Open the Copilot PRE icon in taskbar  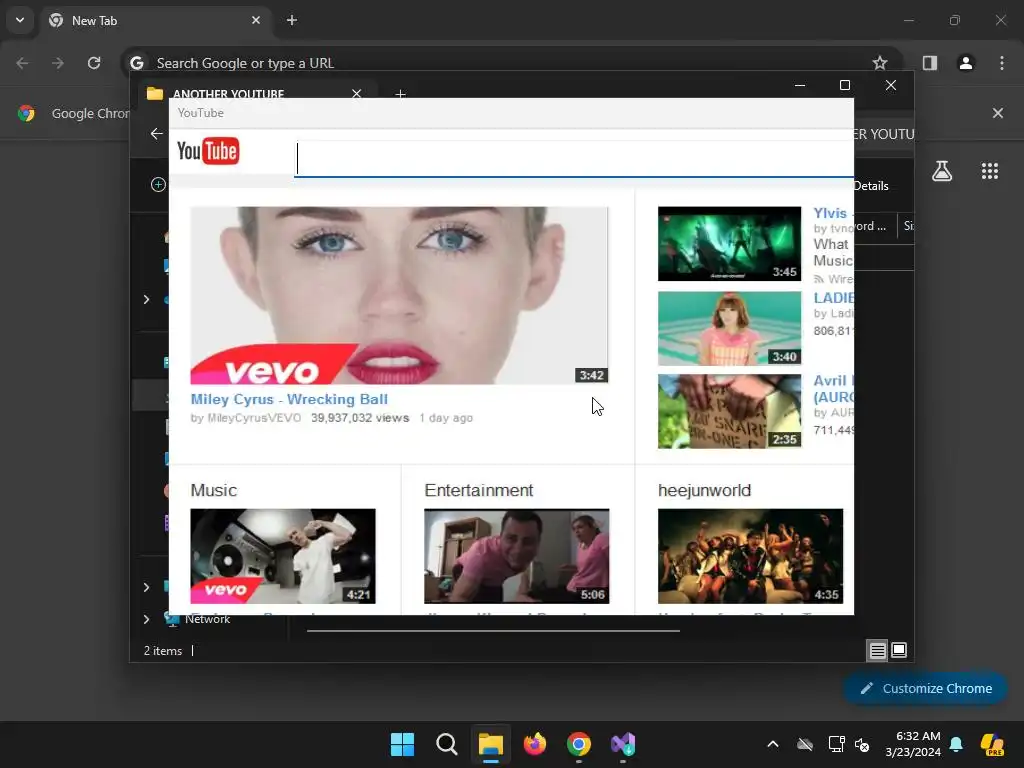pyautogui.click(x=992, y=744)
